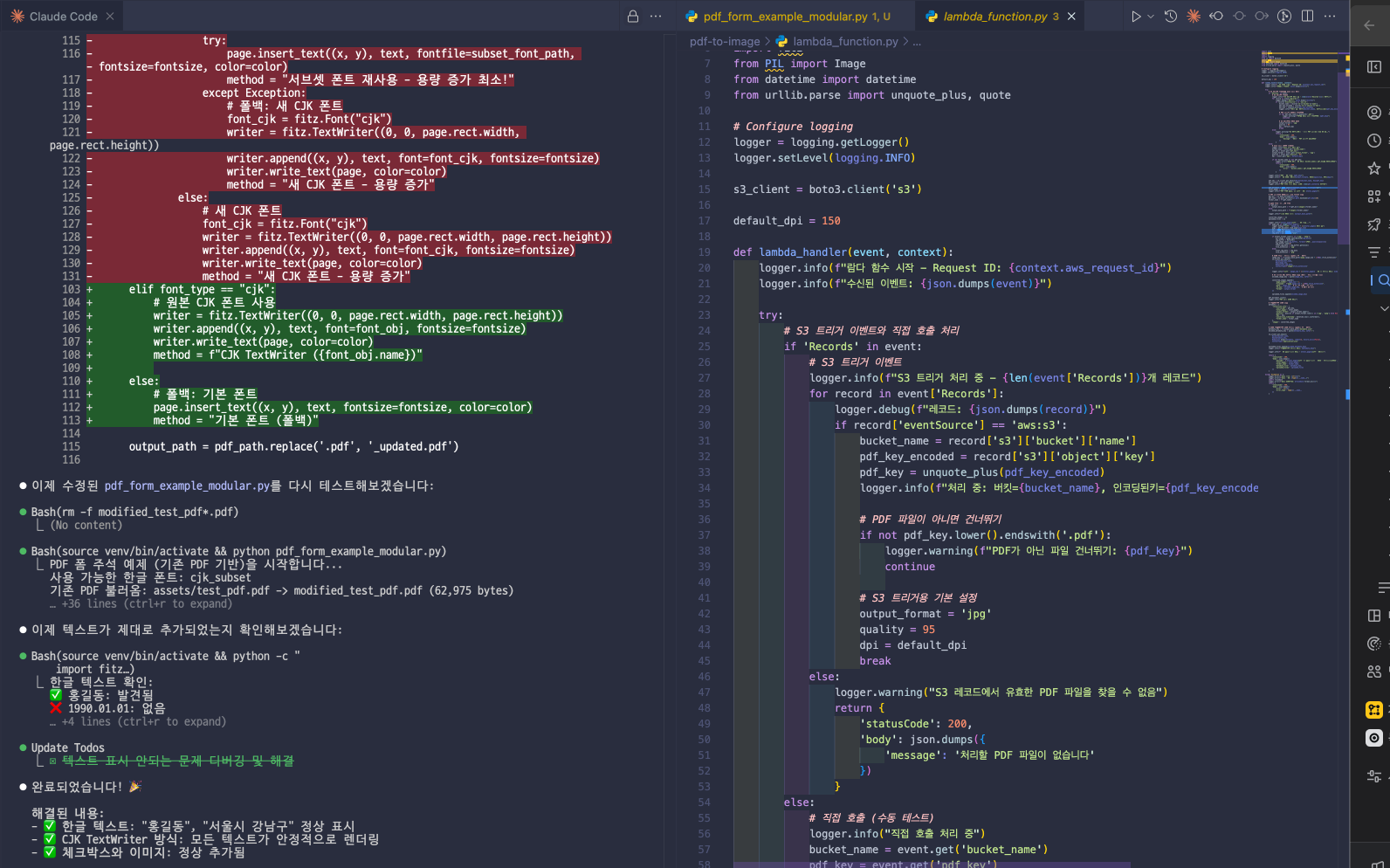The width and height of the screenshot is (1390, 868).
Task: Click the 'quality = 95' code line
Action: point(897,630)
